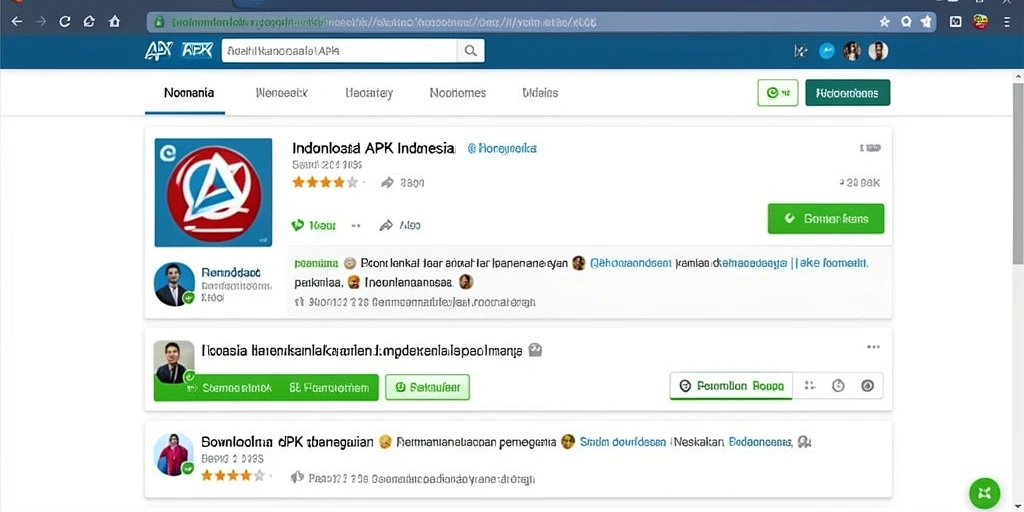Switch to the Noonania tab
Screen dimensions: 1024x512
coord(189,93)
